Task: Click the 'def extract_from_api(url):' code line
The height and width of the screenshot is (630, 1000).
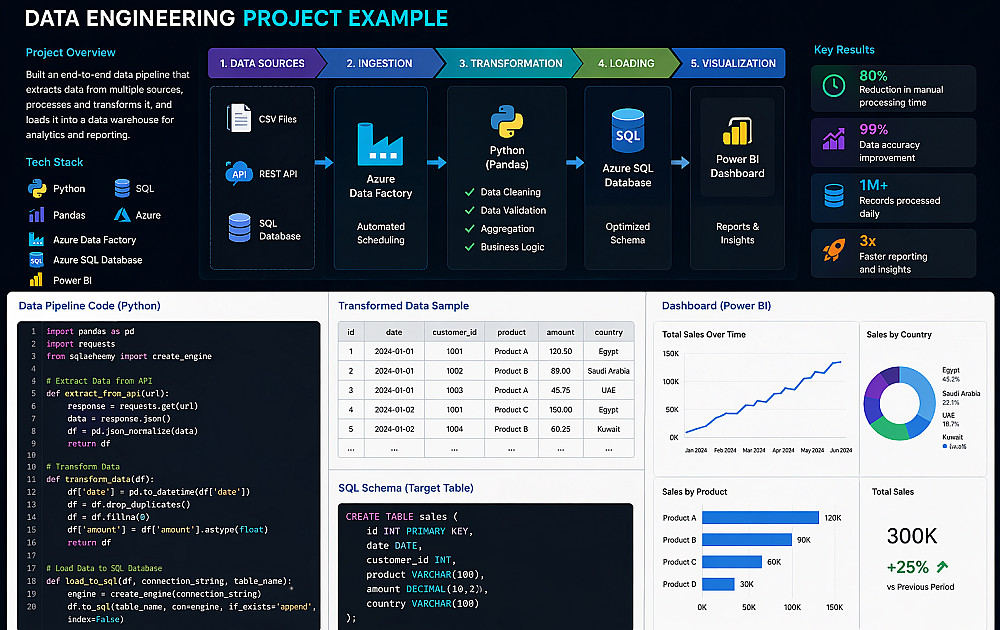Action: 107,393
